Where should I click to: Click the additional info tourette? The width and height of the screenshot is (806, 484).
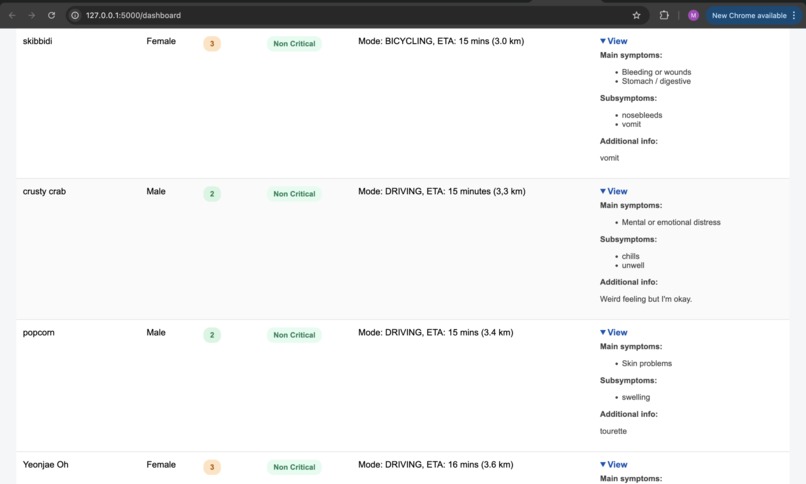coord(613,431)
